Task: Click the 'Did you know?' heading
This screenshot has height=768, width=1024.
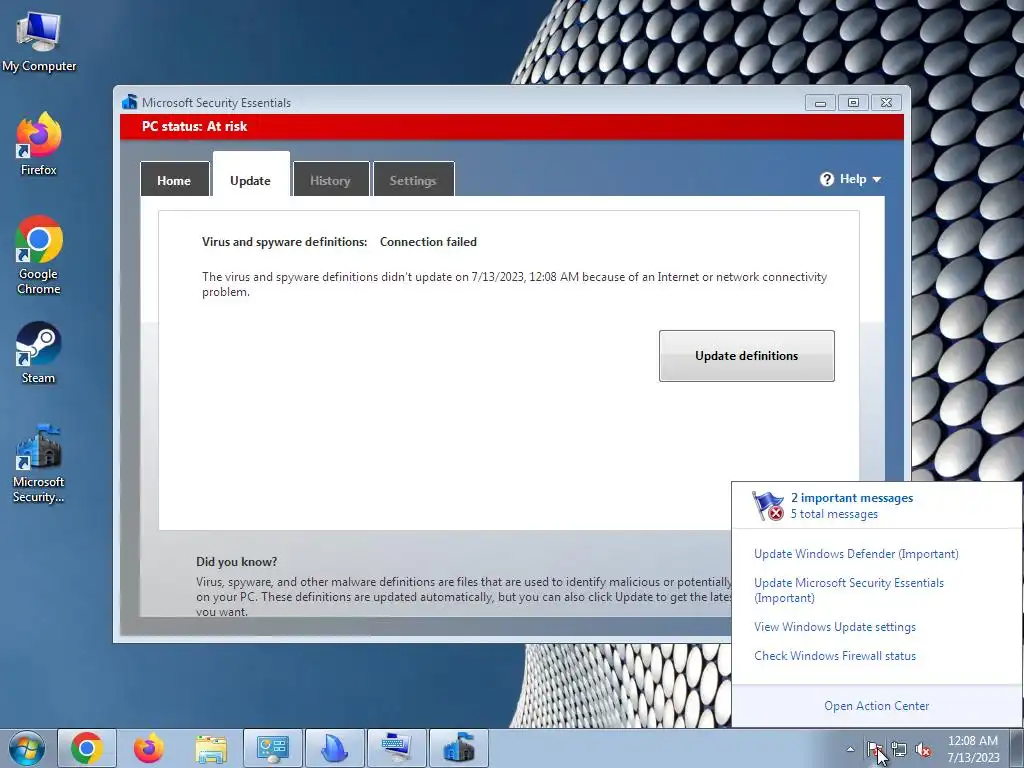Action: 236,562
